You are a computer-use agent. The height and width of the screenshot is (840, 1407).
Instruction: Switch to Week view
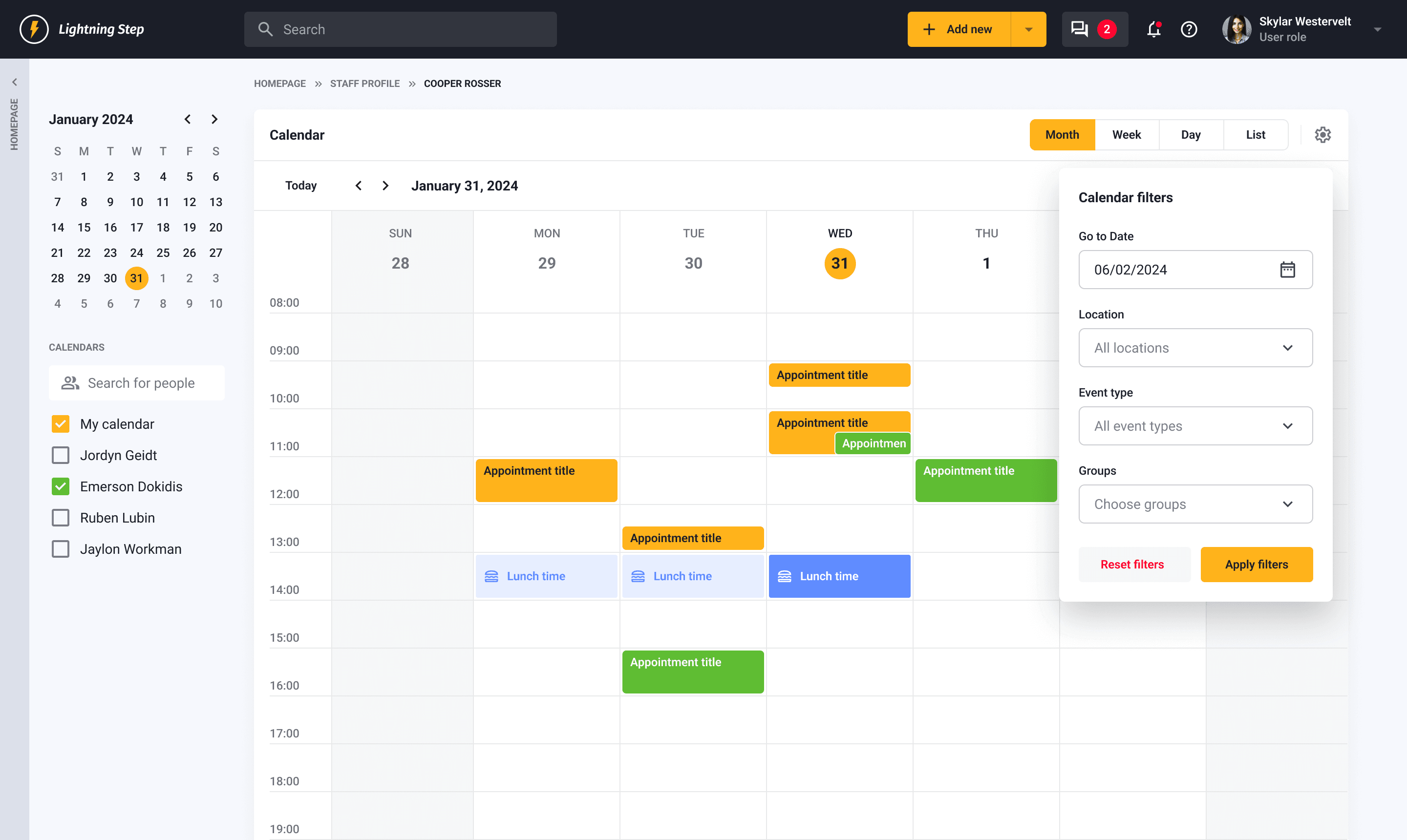1127,135
